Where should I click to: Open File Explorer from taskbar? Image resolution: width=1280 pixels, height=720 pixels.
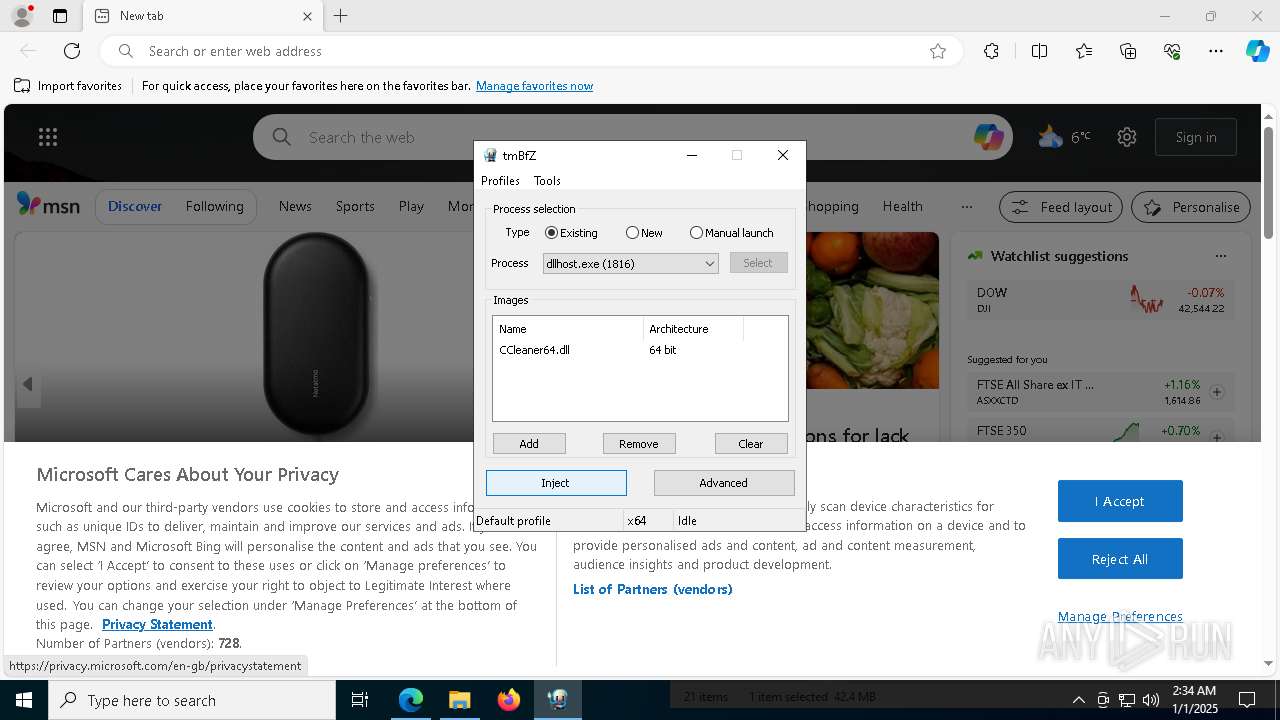coord(459,700)
